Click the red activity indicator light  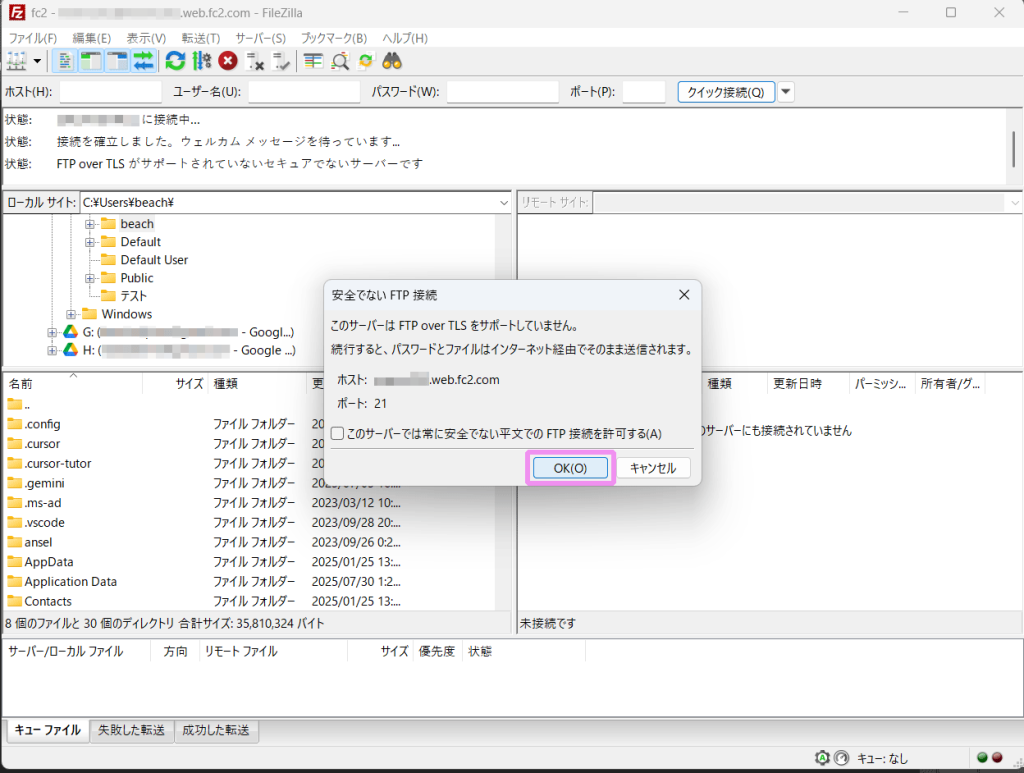(x=997, y=758)
